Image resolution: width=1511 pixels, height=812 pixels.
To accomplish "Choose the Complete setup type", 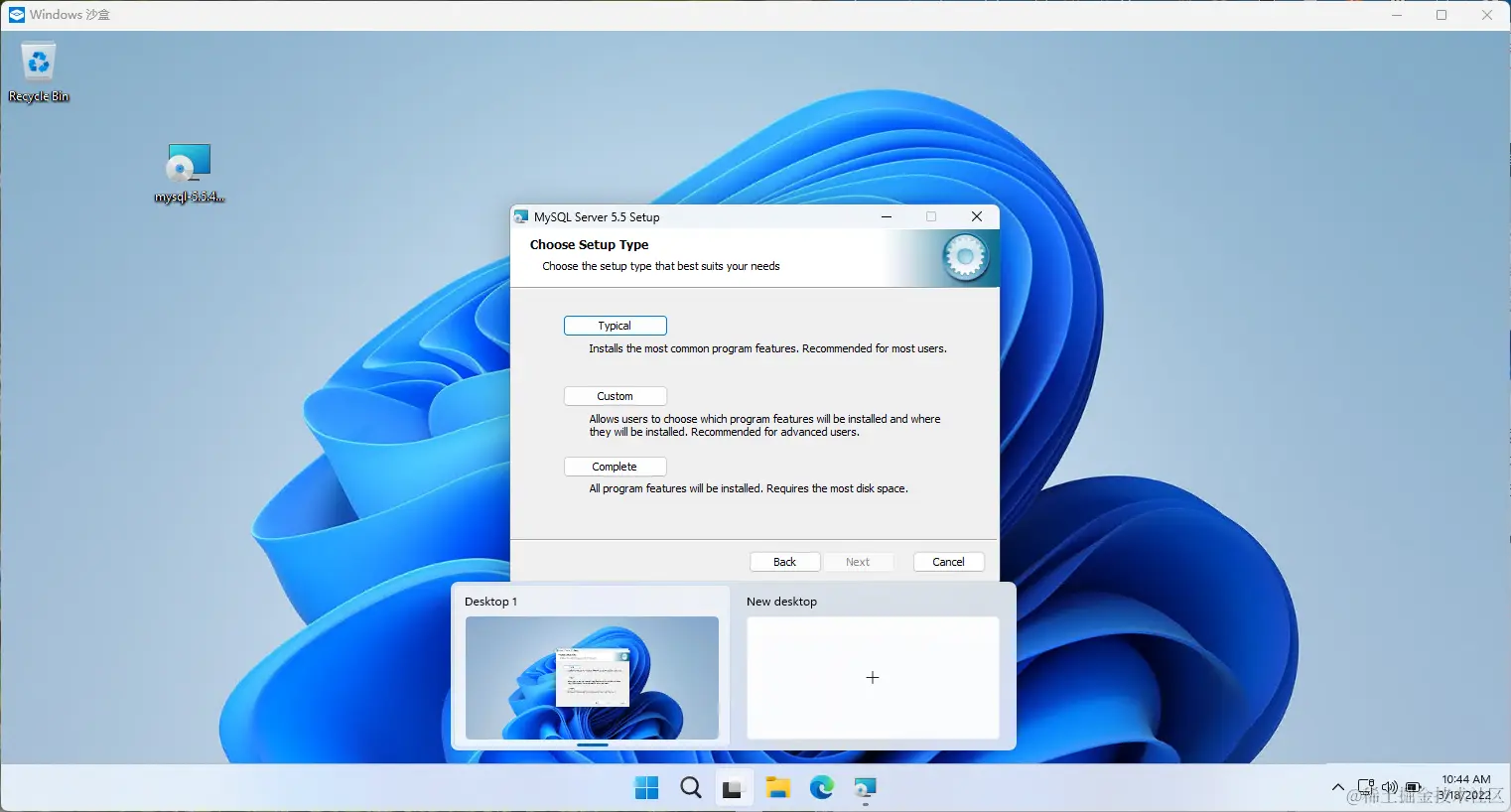I will click(615, 467).
